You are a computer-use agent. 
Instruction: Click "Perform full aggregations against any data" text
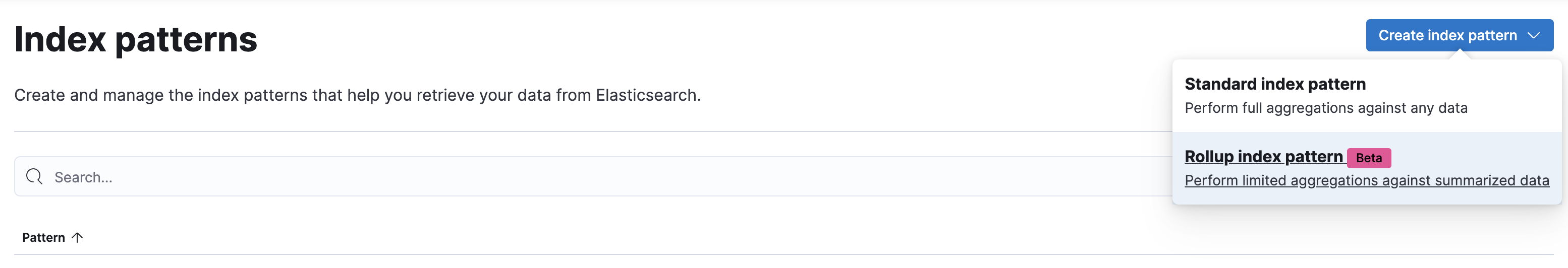[1325, 108]
